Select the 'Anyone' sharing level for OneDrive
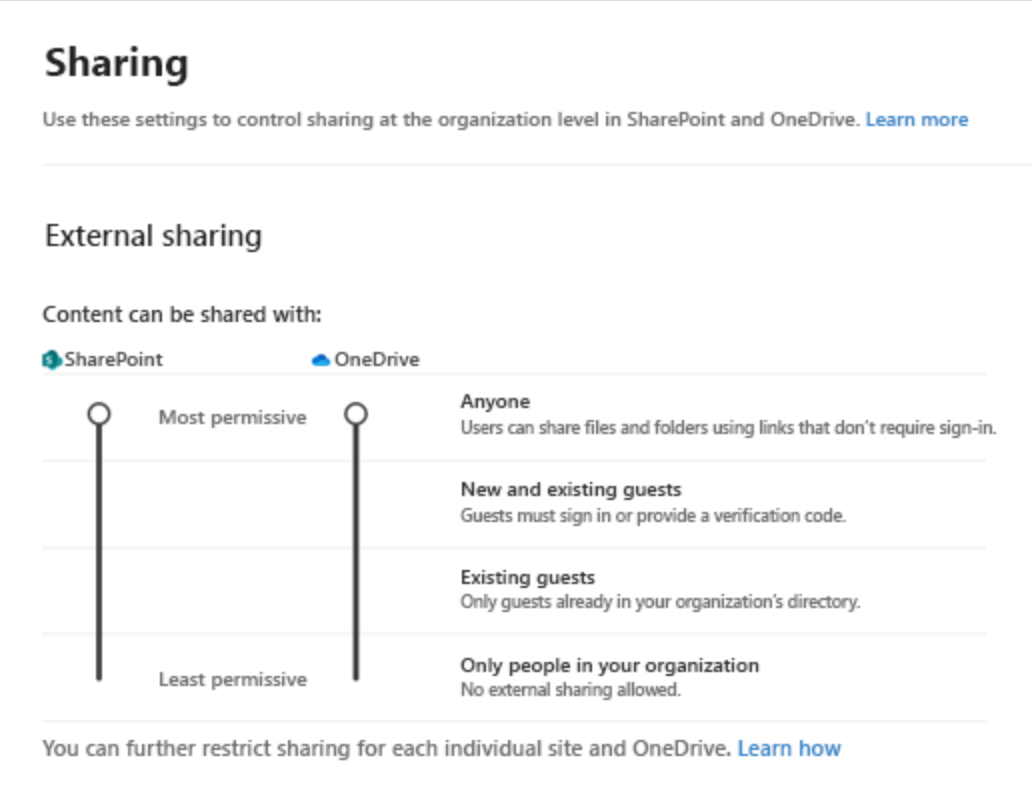Screen dimensions: 1032x798 click(354, 413)
